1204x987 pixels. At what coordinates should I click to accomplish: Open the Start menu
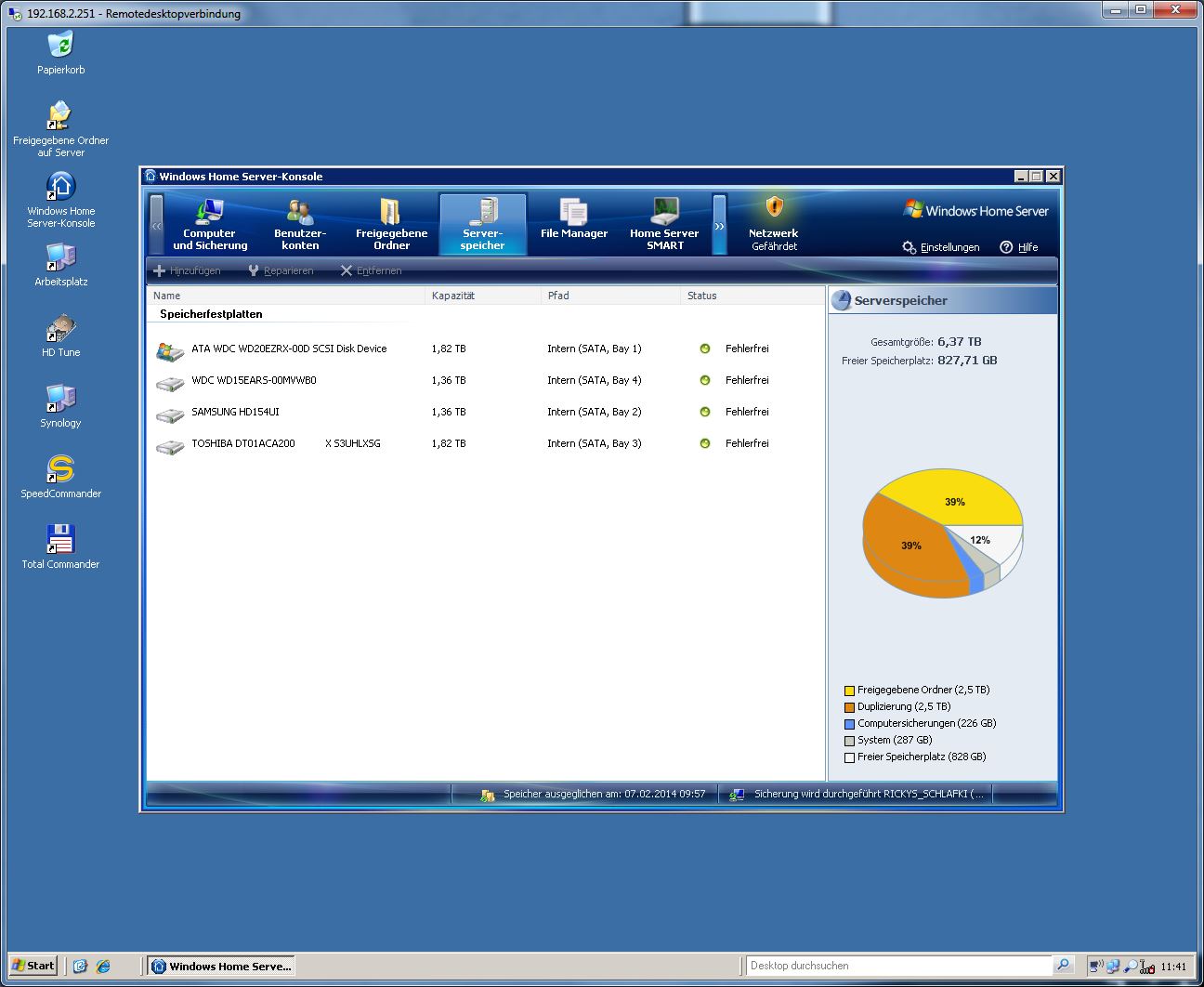click(x=33, y=966)
